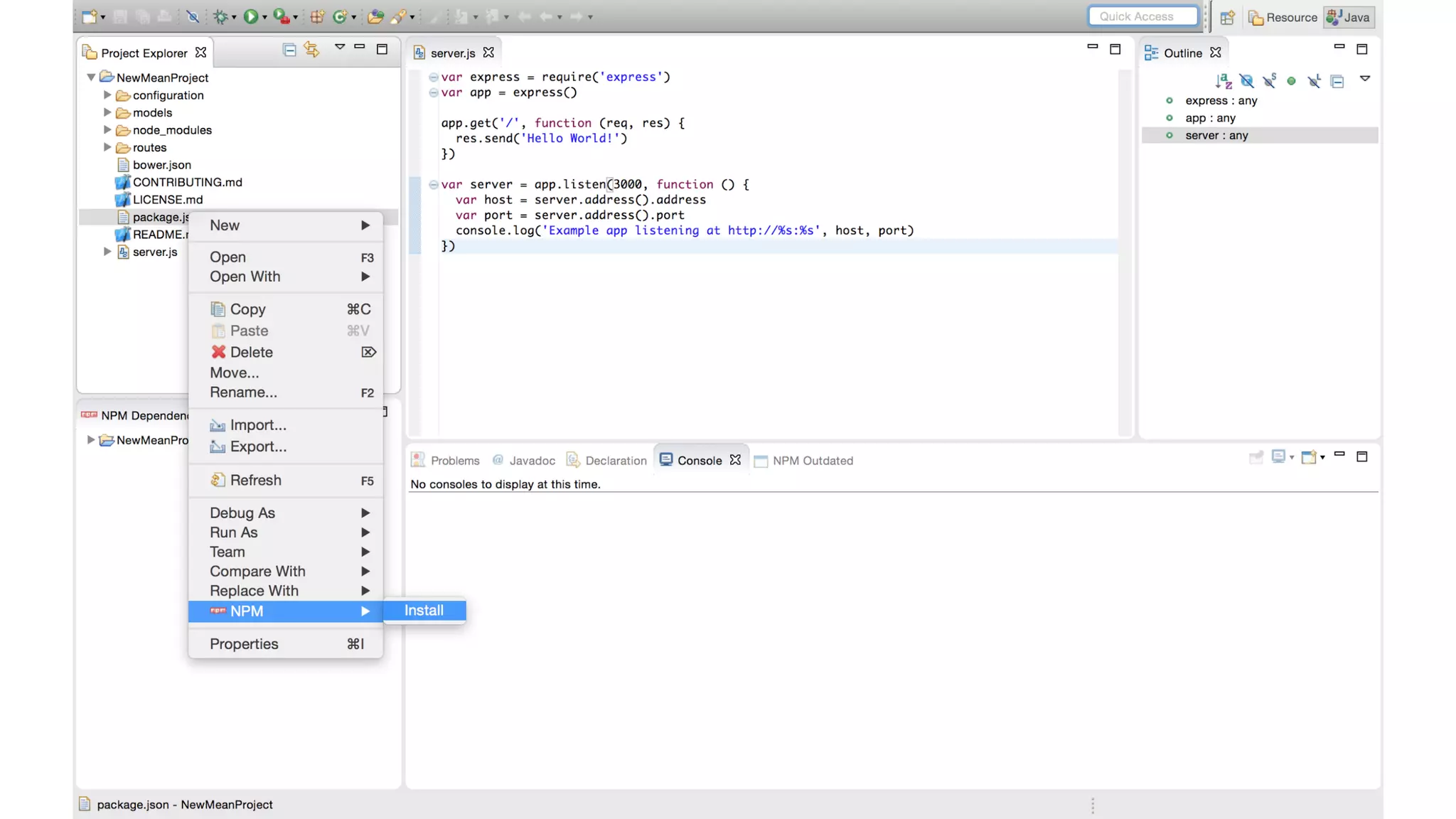The height and width of the screenshot is (819, 1456).
Task: Open the Outline view menu dropdown
Action: coord(1364,79)
